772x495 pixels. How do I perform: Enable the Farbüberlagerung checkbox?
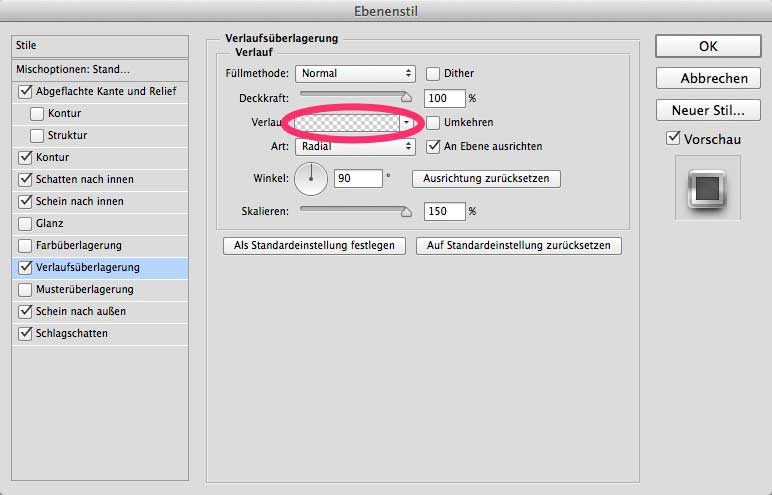coord(25,245)
